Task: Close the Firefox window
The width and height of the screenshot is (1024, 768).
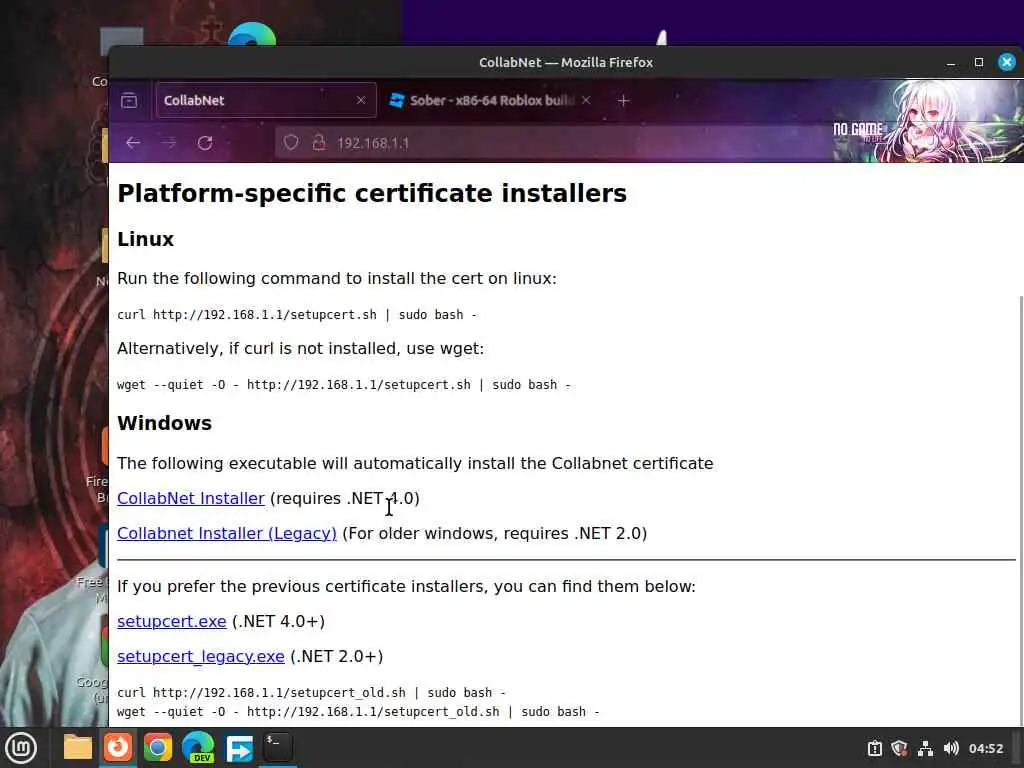Action: (x=1007, y=62)
